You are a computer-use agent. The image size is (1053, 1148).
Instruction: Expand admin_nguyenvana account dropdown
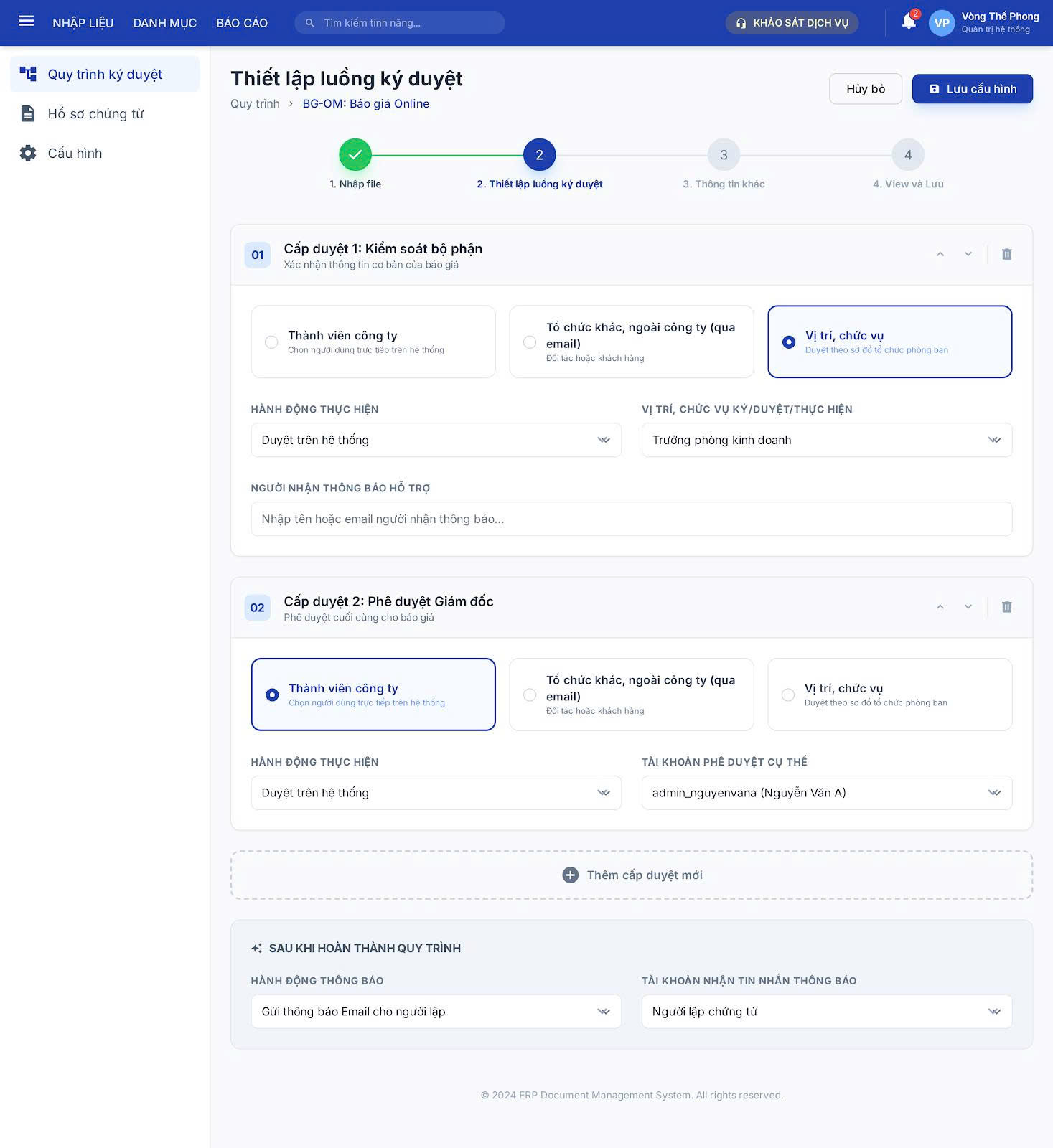826,794
